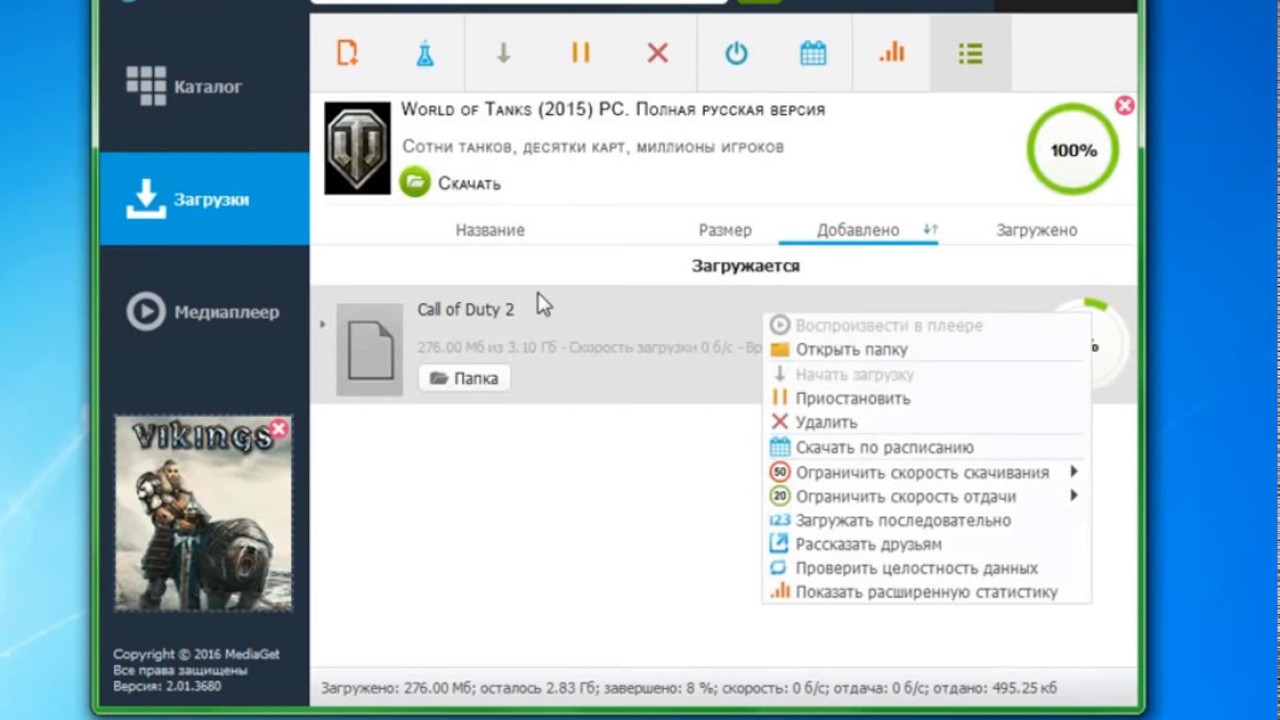Click the World of Tanks logo thumbnail
1280x720 pixels.
tap(357, 148)
